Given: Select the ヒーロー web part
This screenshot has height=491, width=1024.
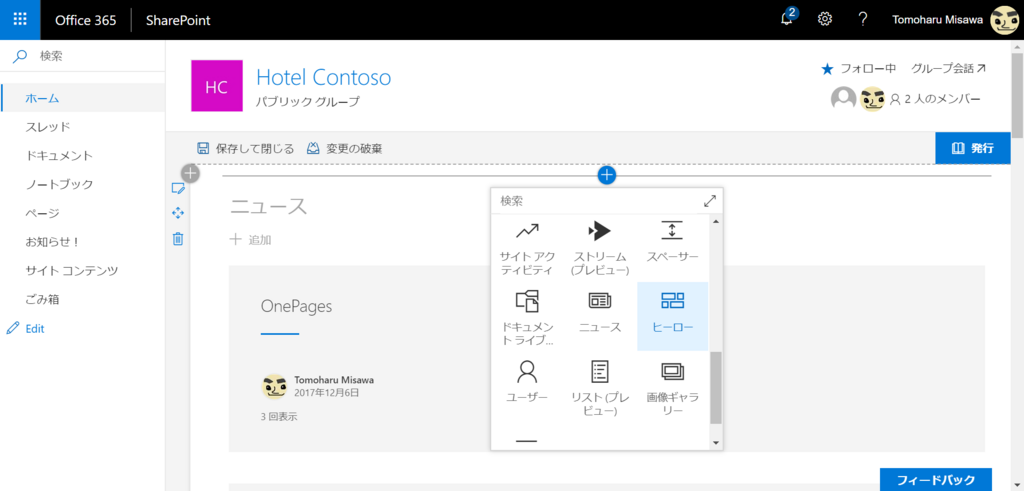Looking at the screenshot, I should [x=672, y=317].
